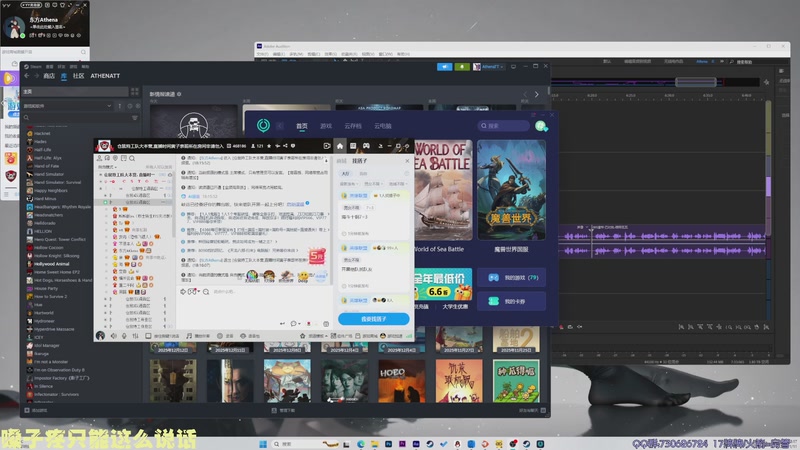Click the WeGame search field

pos(504,126)
